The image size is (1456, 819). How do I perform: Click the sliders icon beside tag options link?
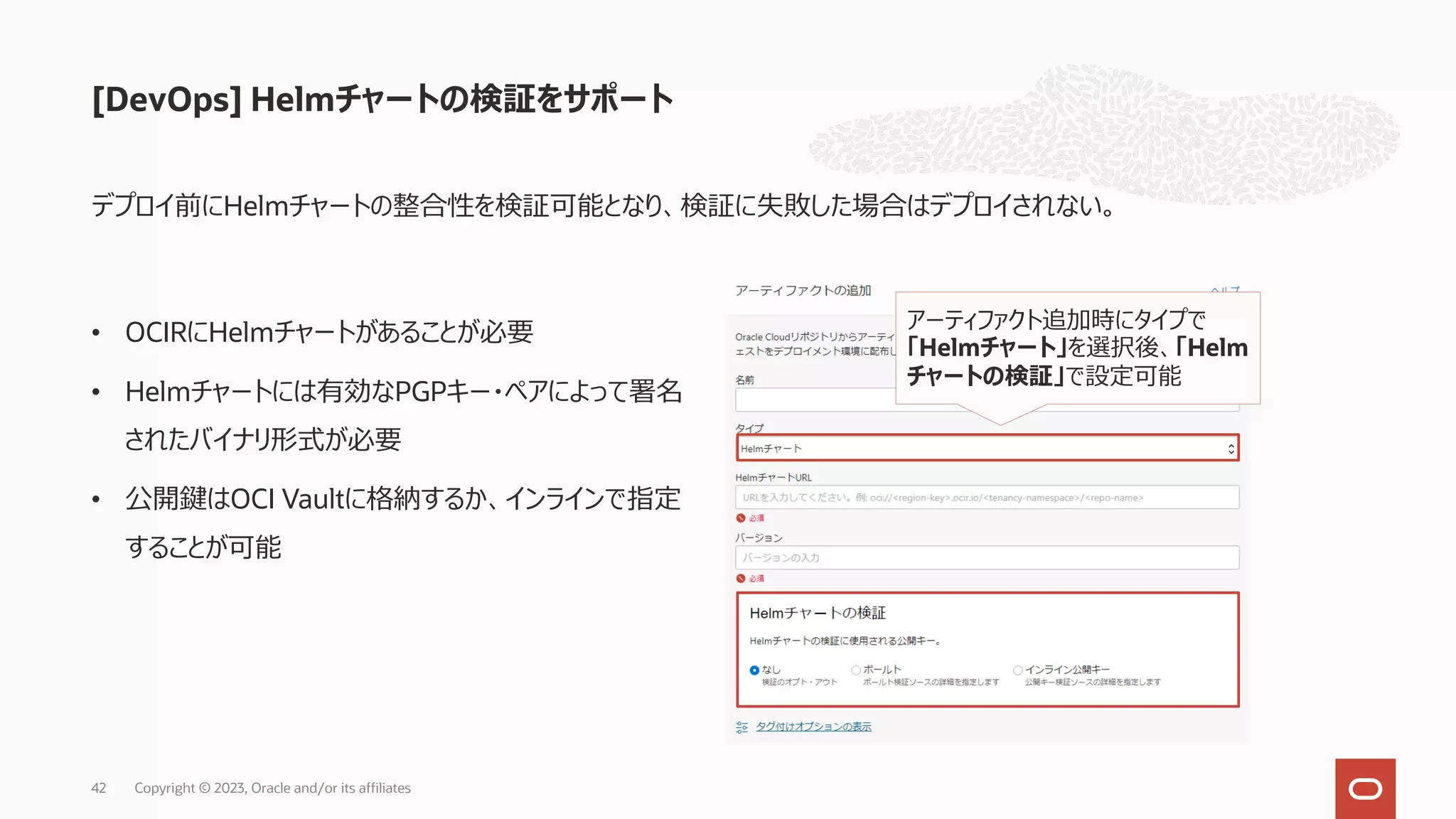coord(742,727)
